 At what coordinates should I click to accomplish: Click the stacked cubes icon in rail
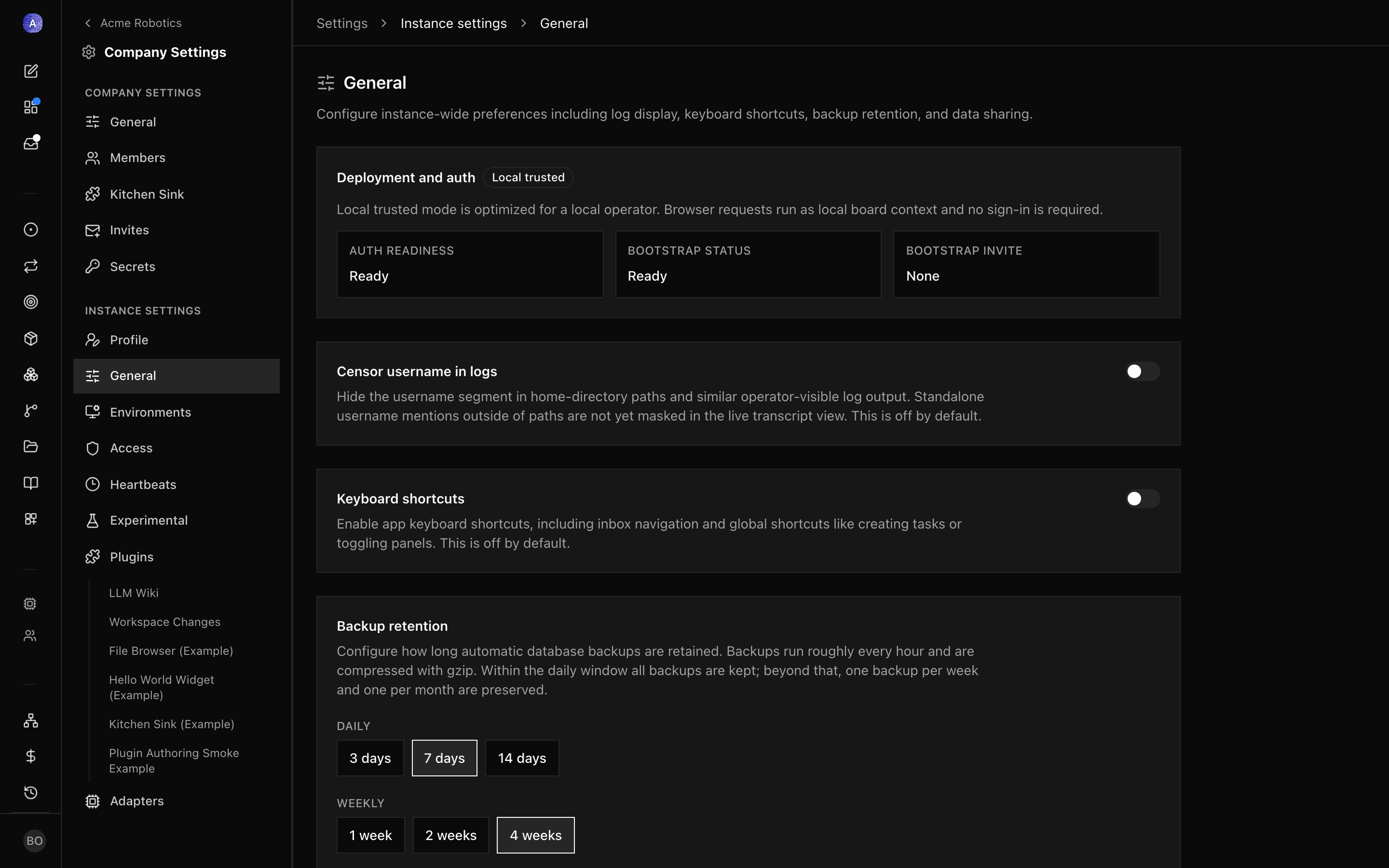pyautogui.click(x=31, y=374)
